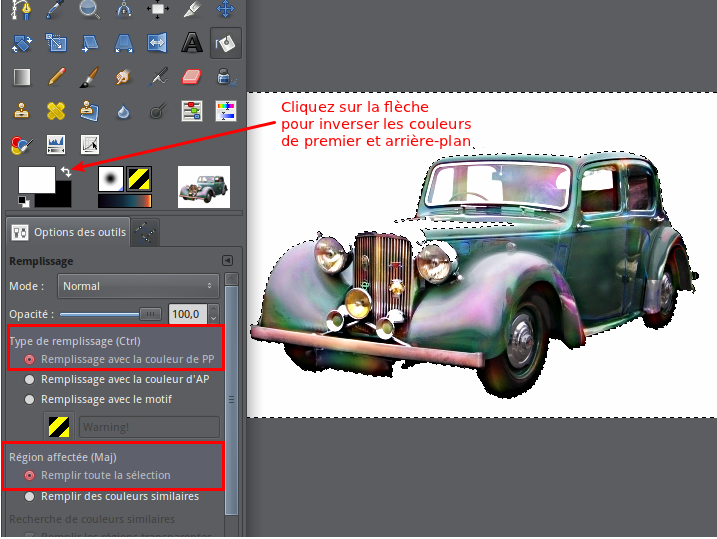The image size is (717, 539).
Task: Select the Bucket Fill tool
Action: click(x=226, y=43)
